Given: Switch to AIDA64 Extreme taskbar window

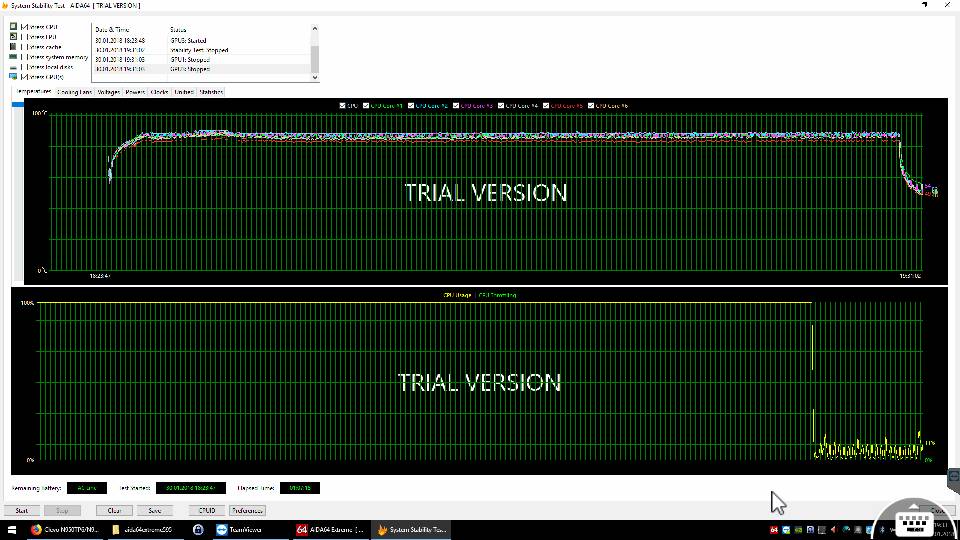Looking at the screenshot, I should tap(329, 530).
